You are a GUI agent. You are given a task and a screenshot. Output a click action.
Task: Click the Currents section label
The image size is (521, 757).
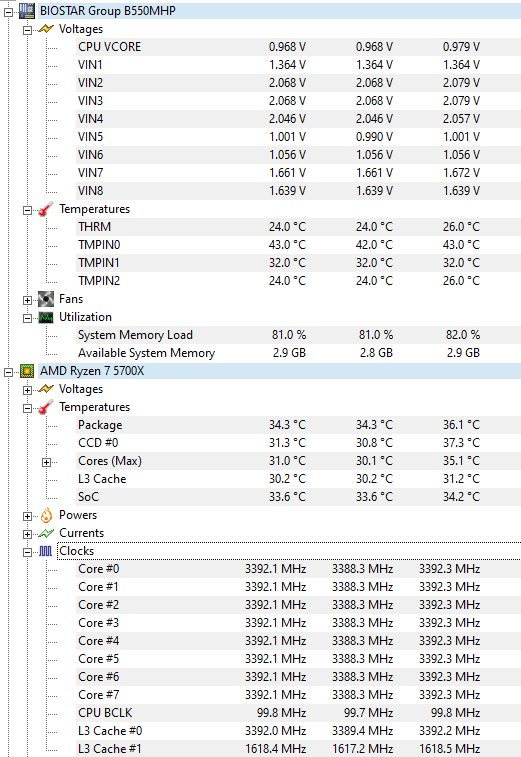[x=81, y=533]
